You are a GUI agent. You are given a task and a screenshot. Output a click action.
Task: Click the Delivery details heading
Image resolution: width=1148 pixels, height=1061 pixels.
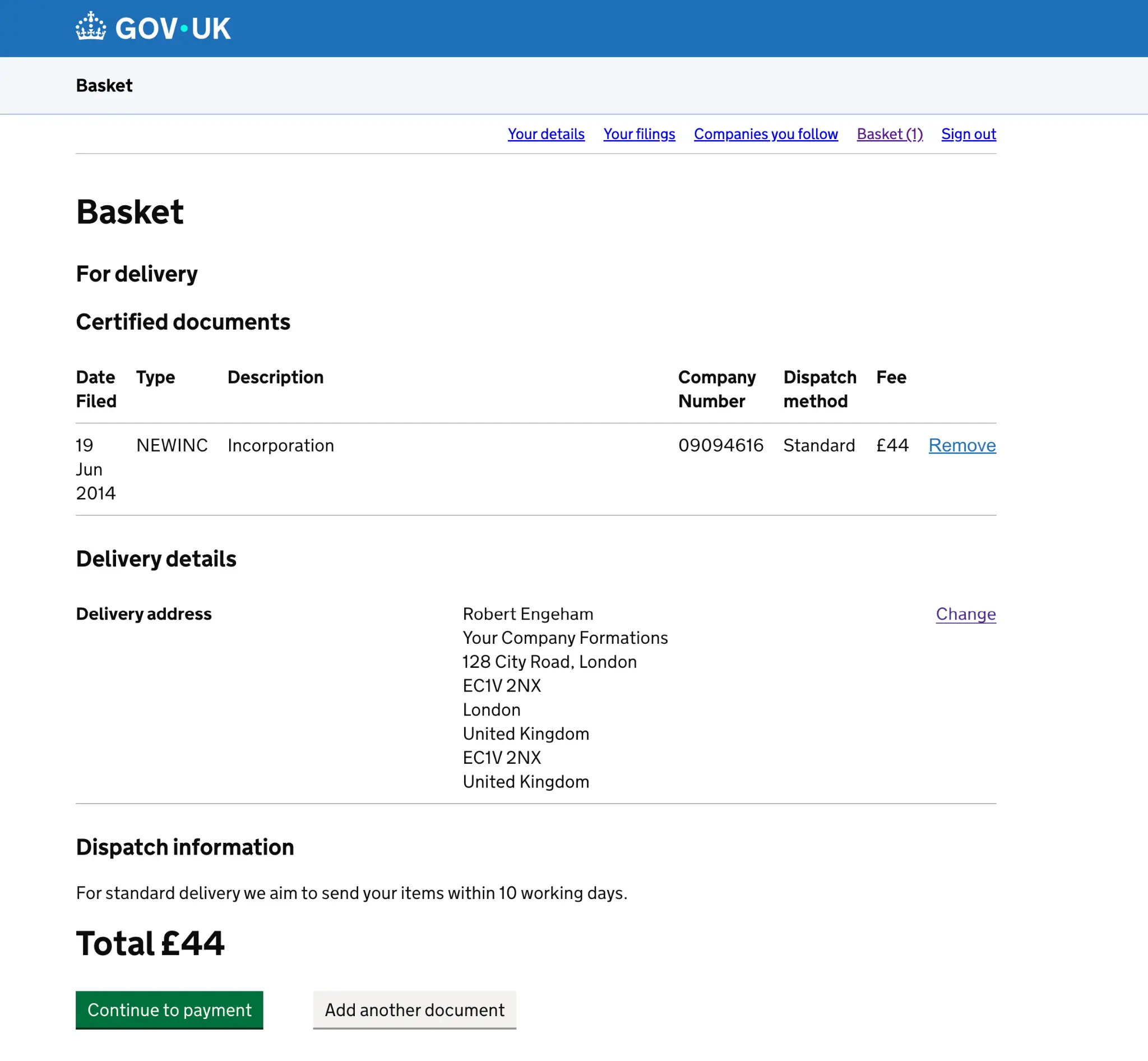pyautogui.click(x=156, y=559)
